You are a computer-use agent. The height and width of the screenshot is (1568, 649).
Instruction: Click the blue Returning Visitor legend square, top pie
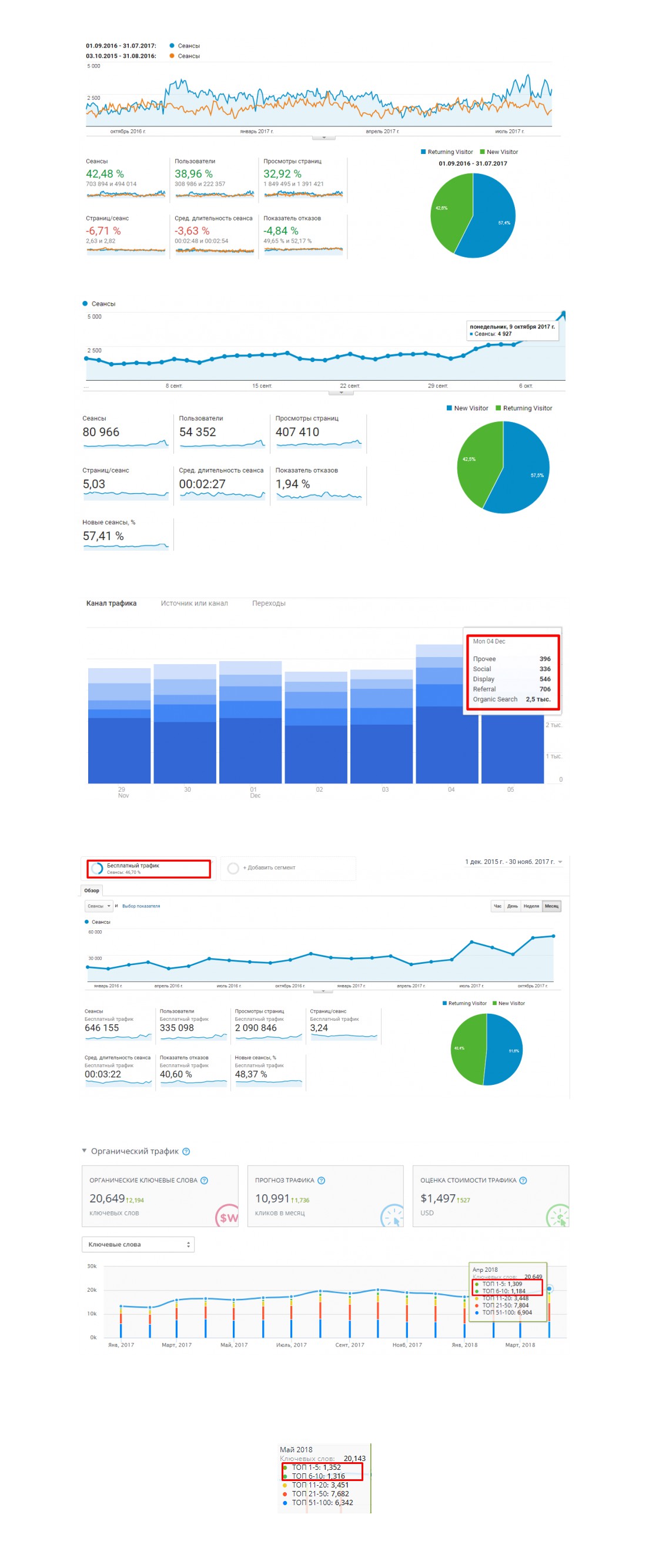423,152
